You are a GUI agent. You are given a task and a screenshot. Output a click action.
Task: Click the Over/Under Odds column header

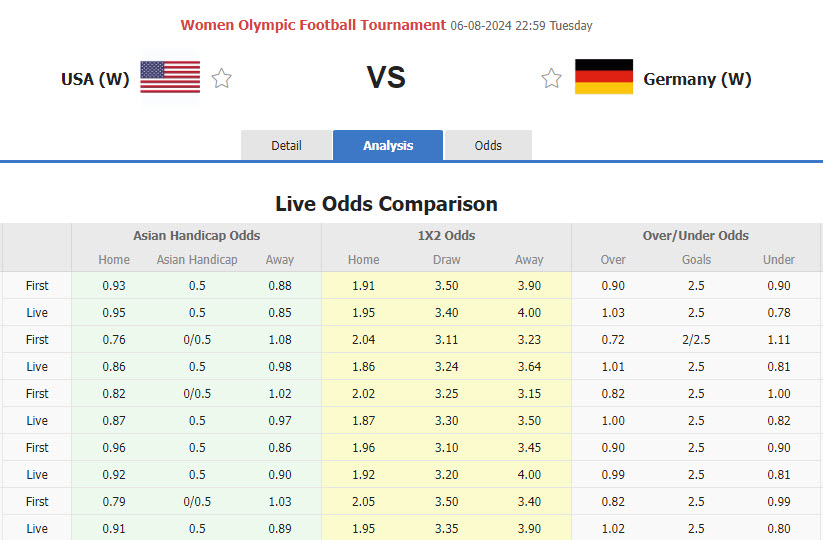click(696, 236)
